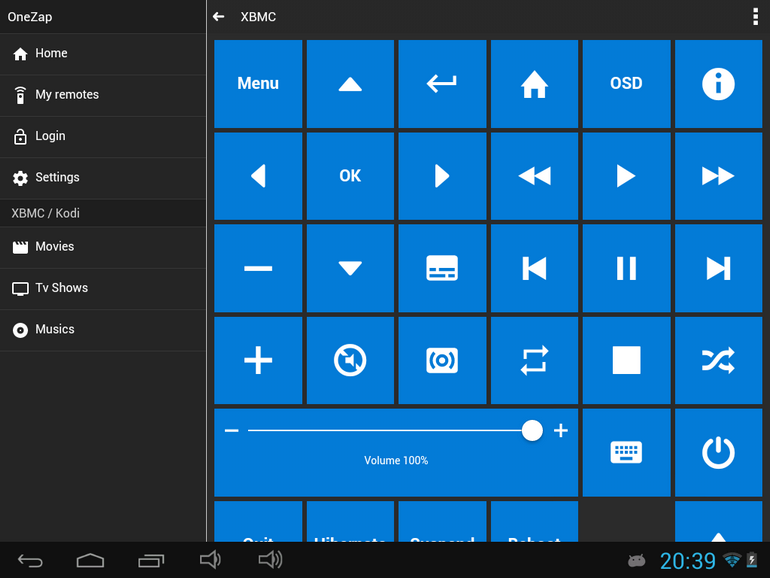Open the three-dot overflow menu
The width and height of the screenshot is (770, 578).
(x=755, y=17)
